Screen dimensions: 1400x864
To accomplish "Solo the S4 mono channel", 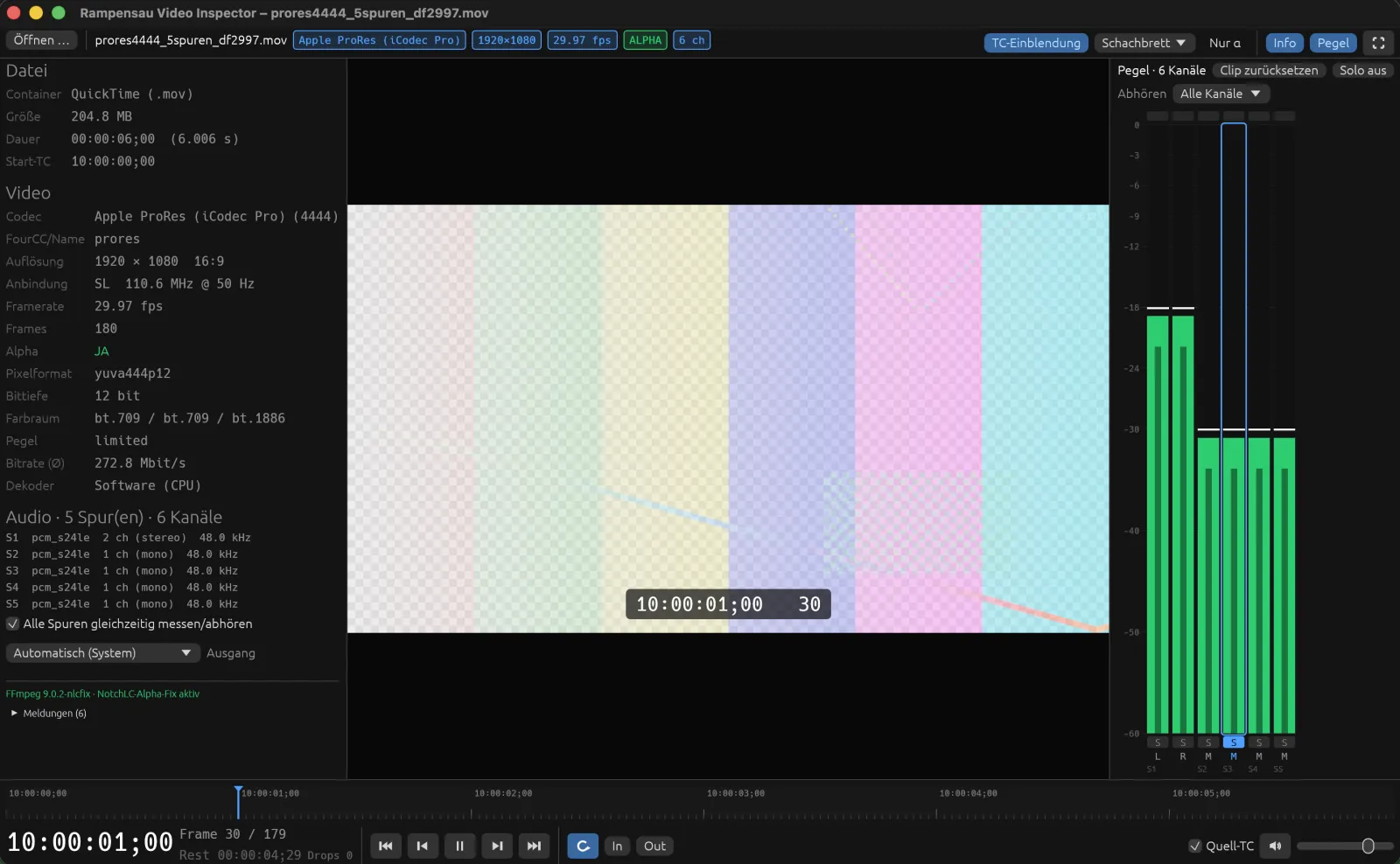I will tap(1259, 742).
